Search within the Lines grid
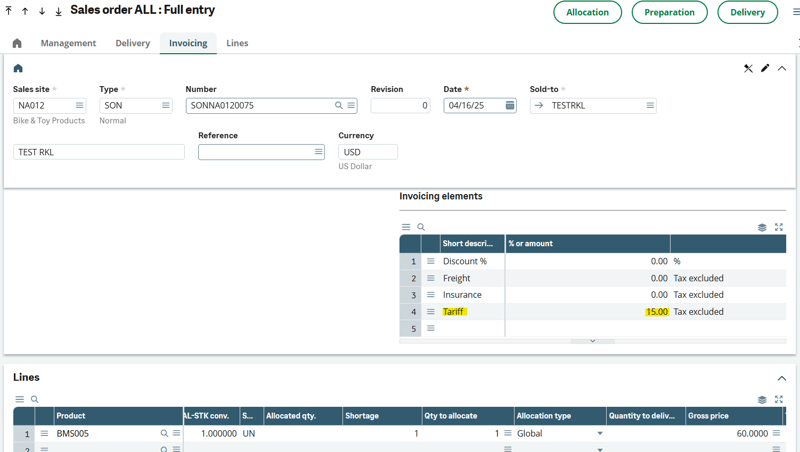Screen dimensions: 800x452 (35, 399)
